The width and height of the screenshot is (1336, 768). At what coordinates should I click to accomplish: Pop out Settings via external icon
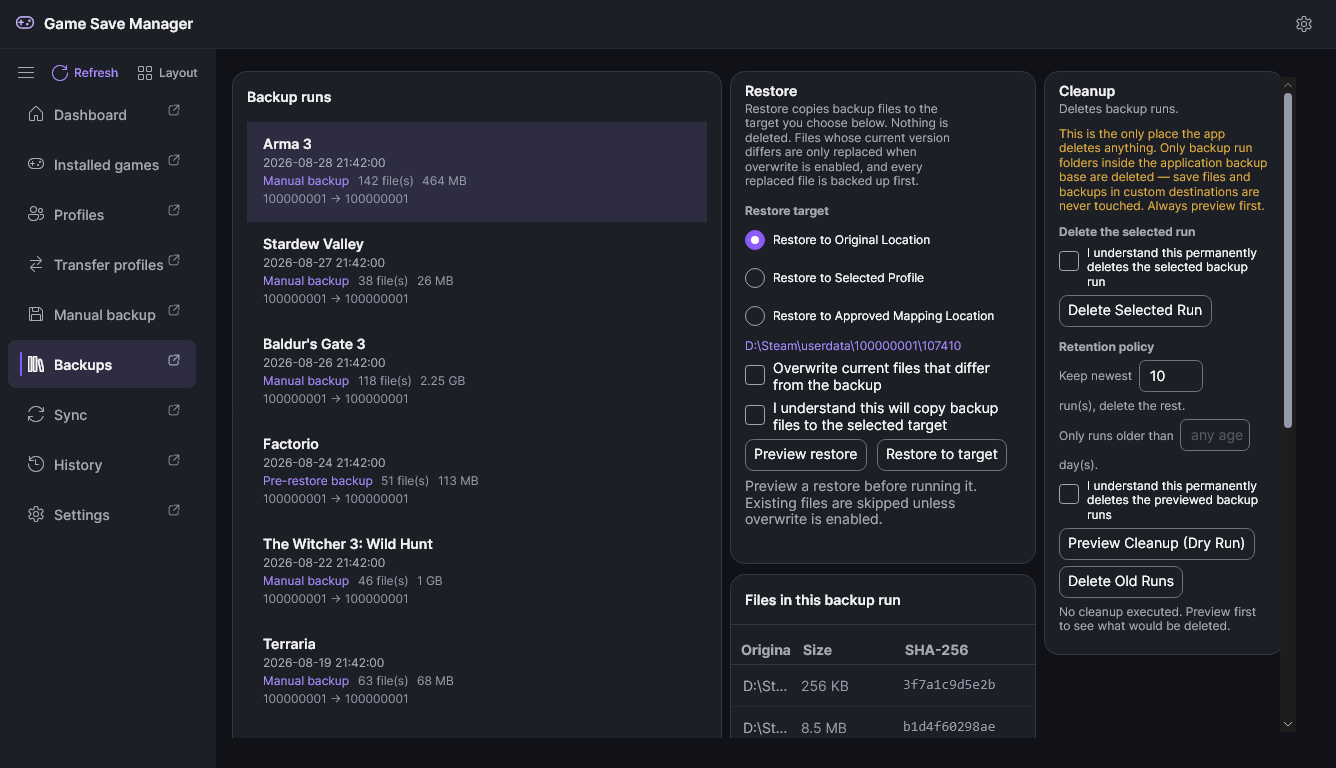click(x=174, y=510)
